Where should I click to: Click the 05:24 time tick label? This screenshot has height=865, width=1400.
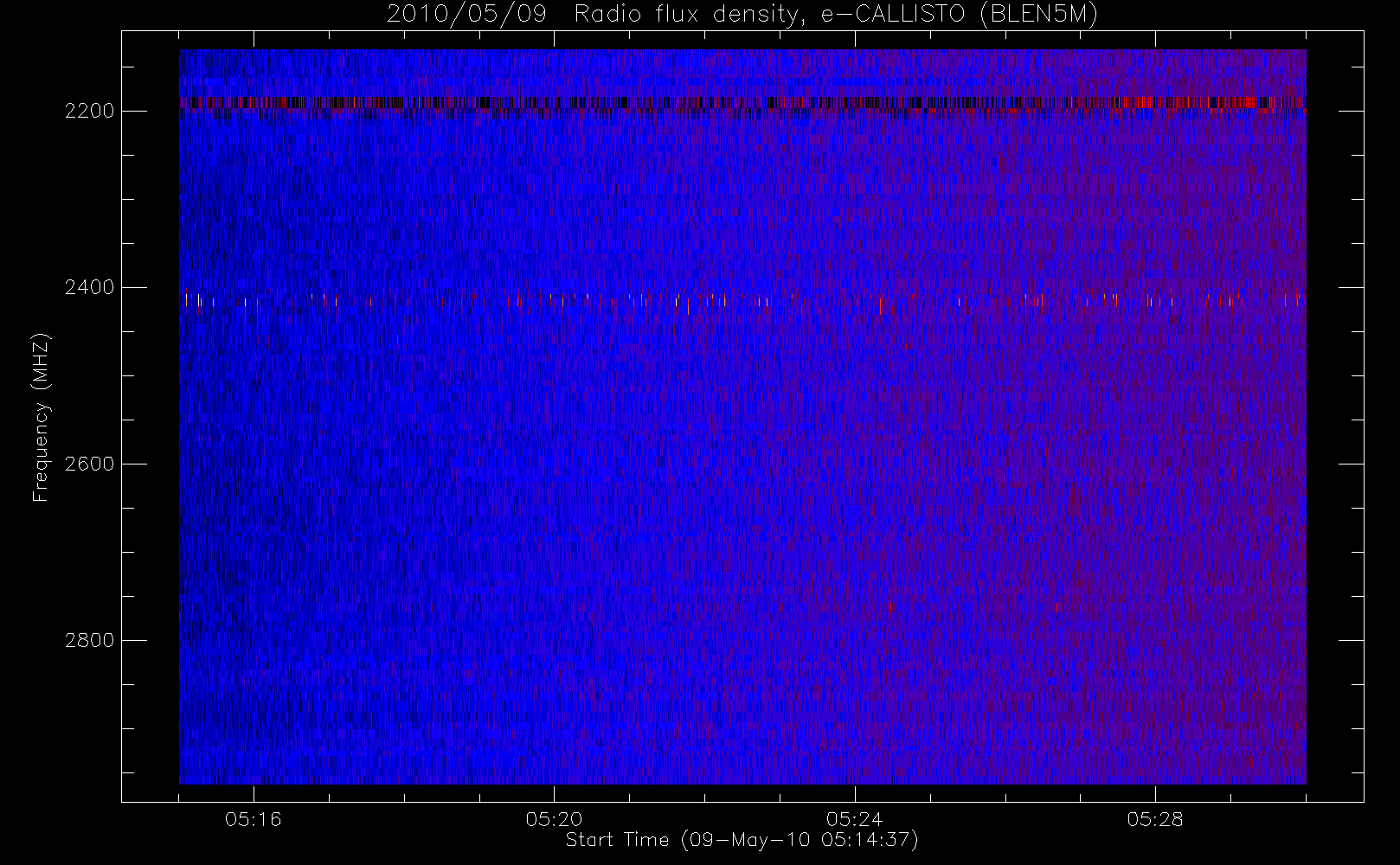point(854,819)
